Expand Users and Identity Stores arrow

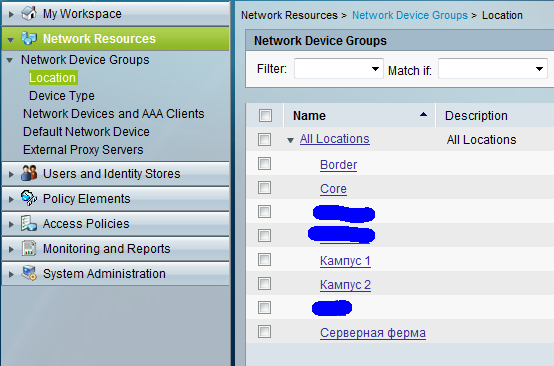[11, 174]
